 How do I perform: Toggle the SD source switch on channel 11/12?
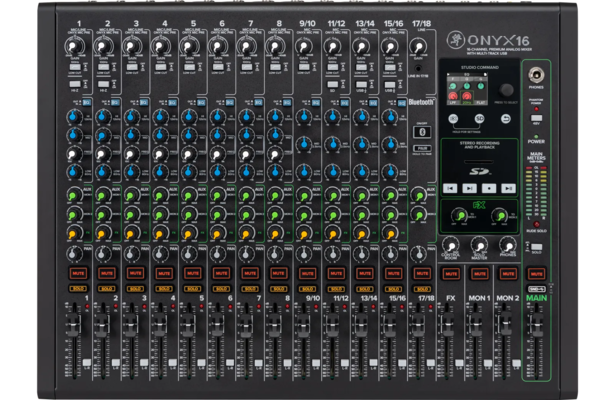tap(332, 84)
